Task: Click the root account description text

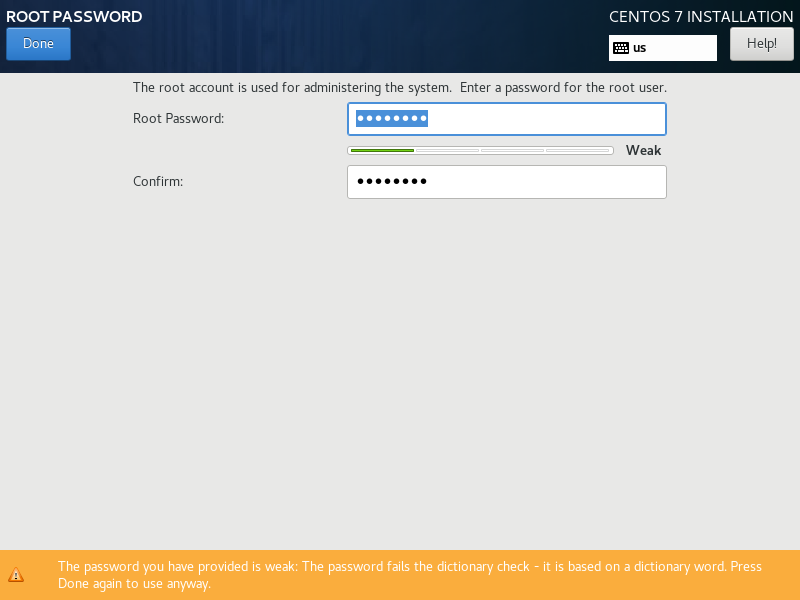Action: click(400, 88)
